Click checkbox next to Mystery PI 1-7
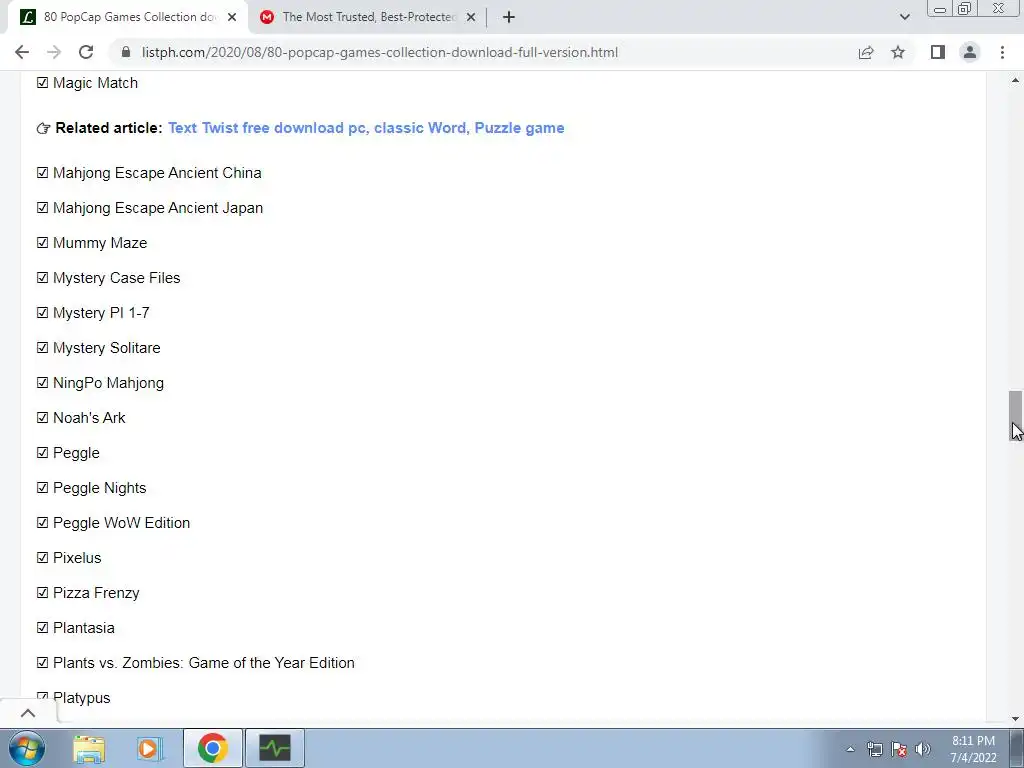Screen dimensions: 1024x768 (x=42, y=313)
